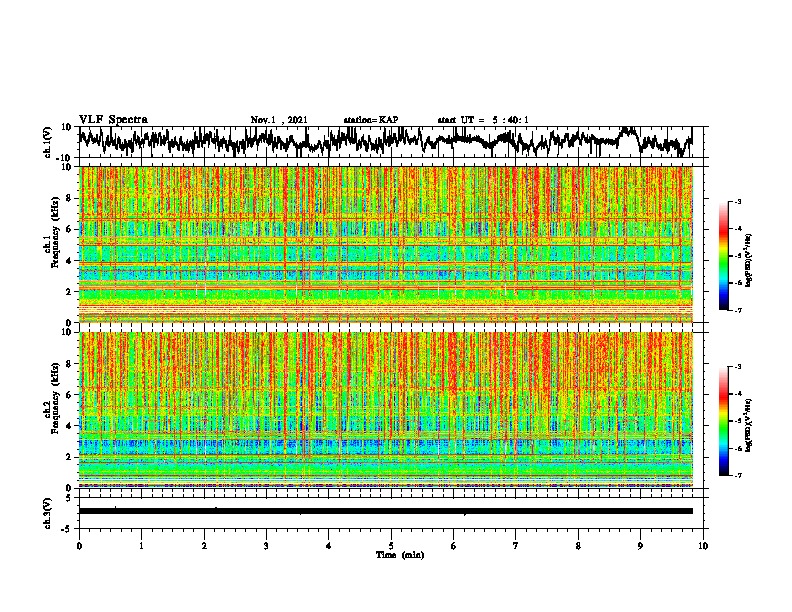This screenshot has width=792, height=612.
Task: Click the time axis tick label "6"
Action: tap(454, 546)
